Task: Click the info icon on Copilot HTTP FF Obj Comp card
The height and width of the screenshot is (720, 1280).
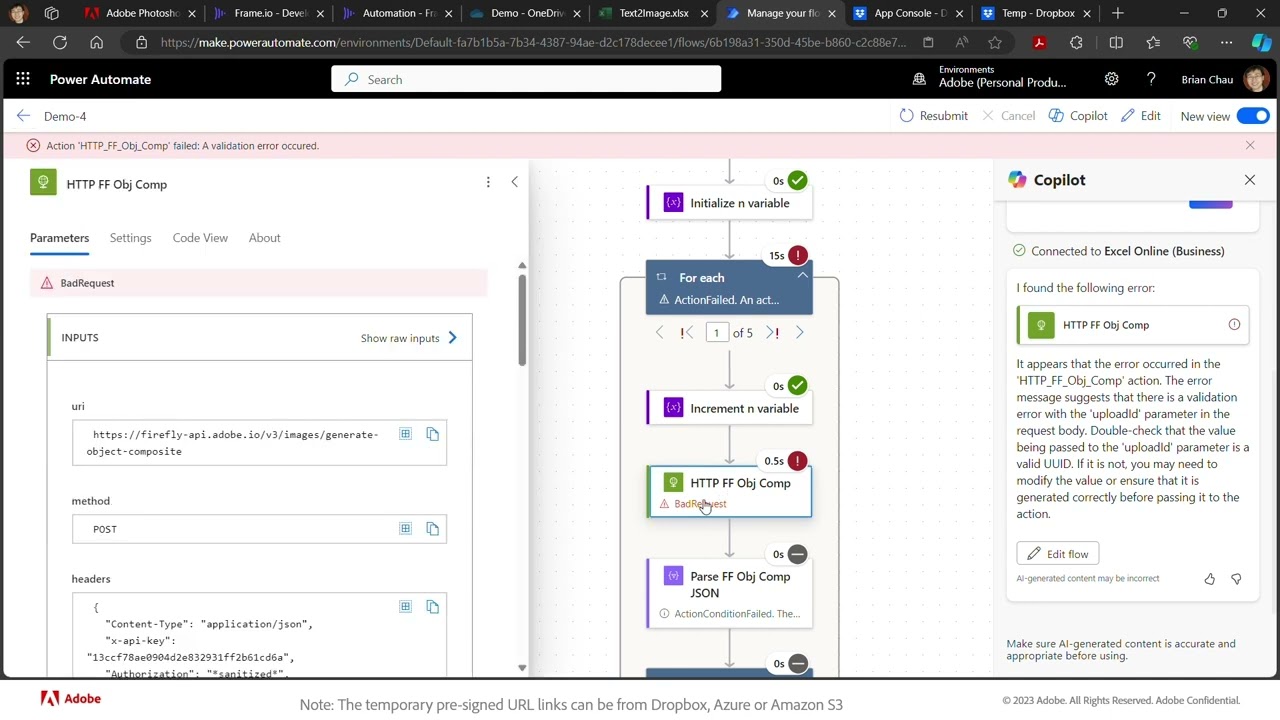Action: [x=1234, y=325]
